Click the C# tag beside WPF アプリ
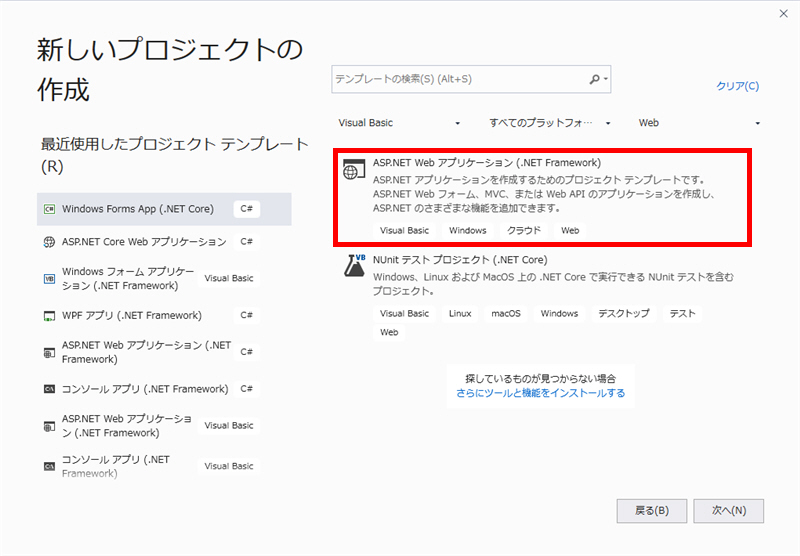Screen dimensions: 800x556 click(x=247, y=316)
